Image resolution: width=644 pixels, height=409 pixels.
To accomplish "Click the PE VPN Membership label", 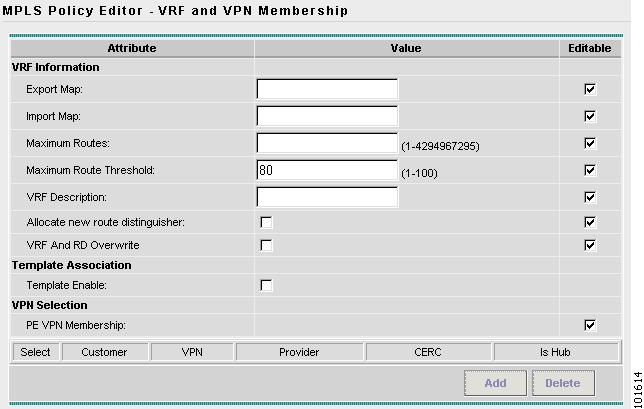I will coord(76,325).
